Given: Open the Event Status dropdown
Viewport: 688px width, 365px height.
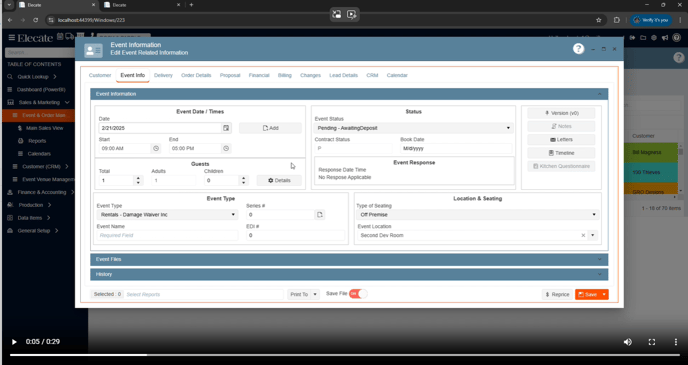Looking at the screenshot, I should (x=413, y=128).
